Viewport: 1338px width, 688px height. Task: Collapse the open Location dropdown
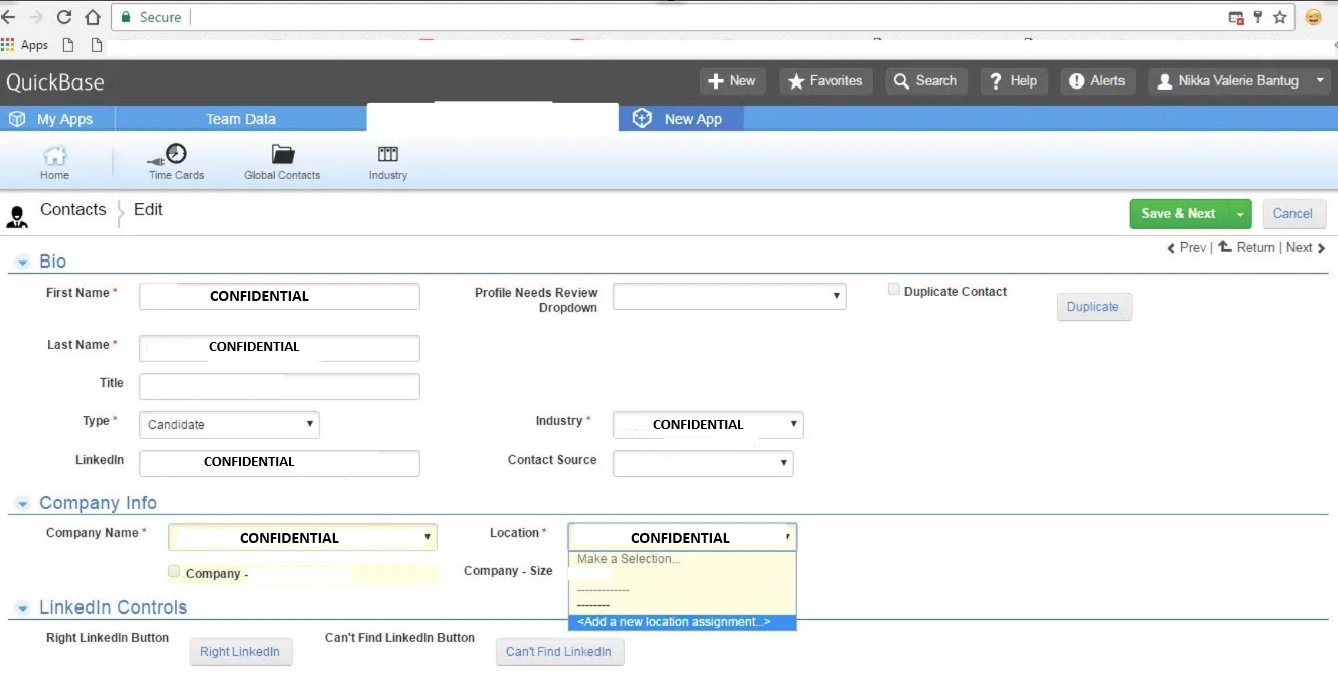[x=682, y=537]
